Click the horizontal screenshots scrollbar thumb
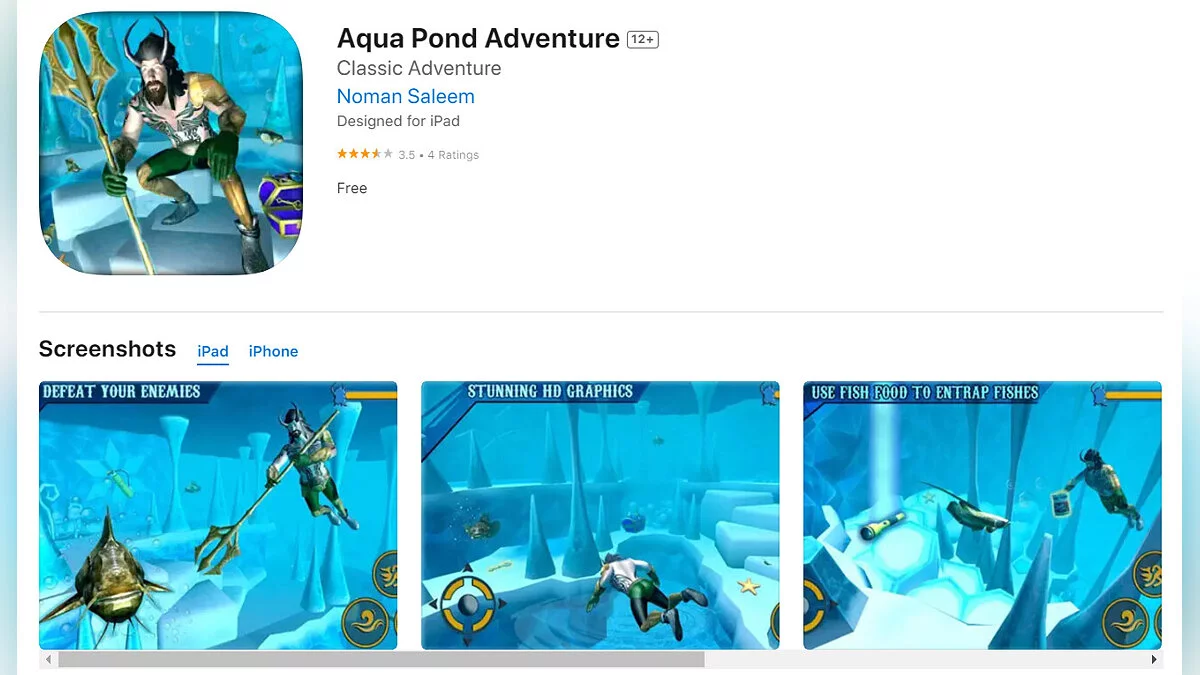 [381, 660]
